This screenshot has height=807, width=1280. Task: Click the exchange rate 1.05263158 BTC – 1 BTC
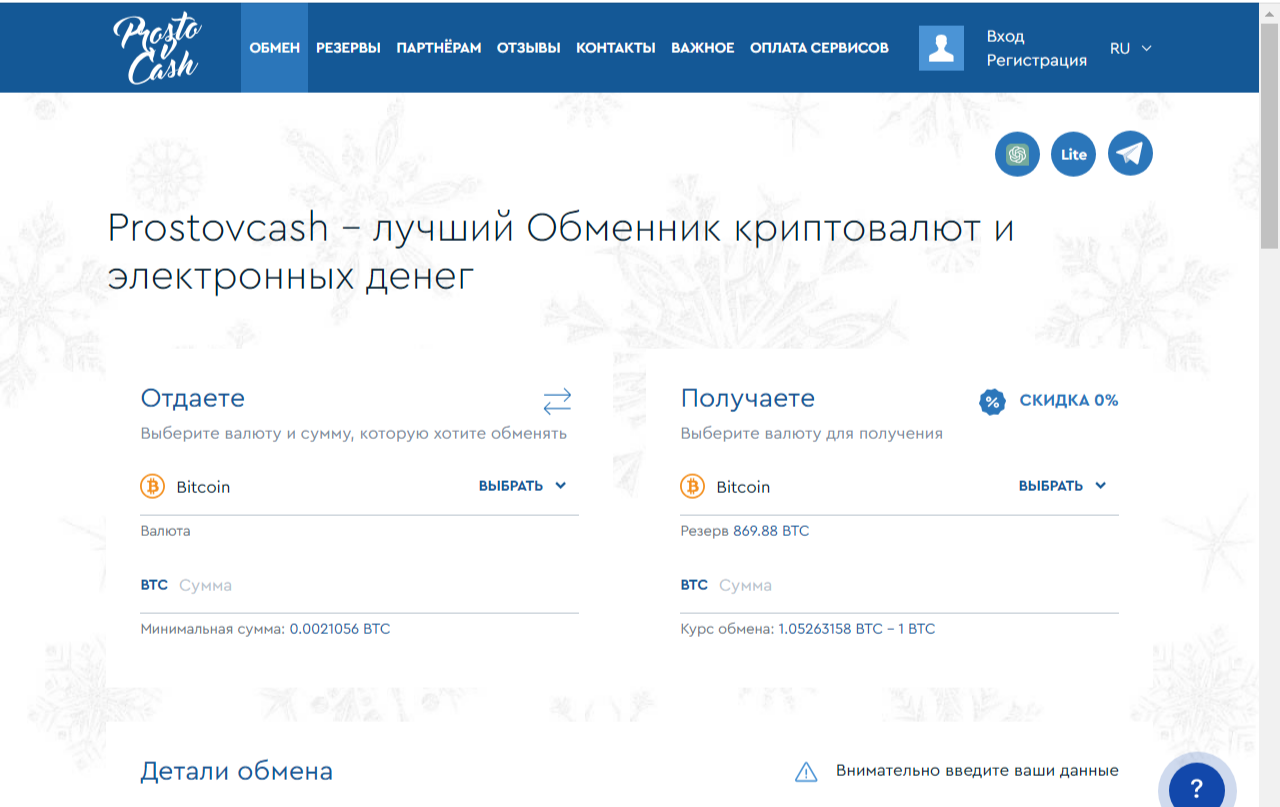[857, 630]
